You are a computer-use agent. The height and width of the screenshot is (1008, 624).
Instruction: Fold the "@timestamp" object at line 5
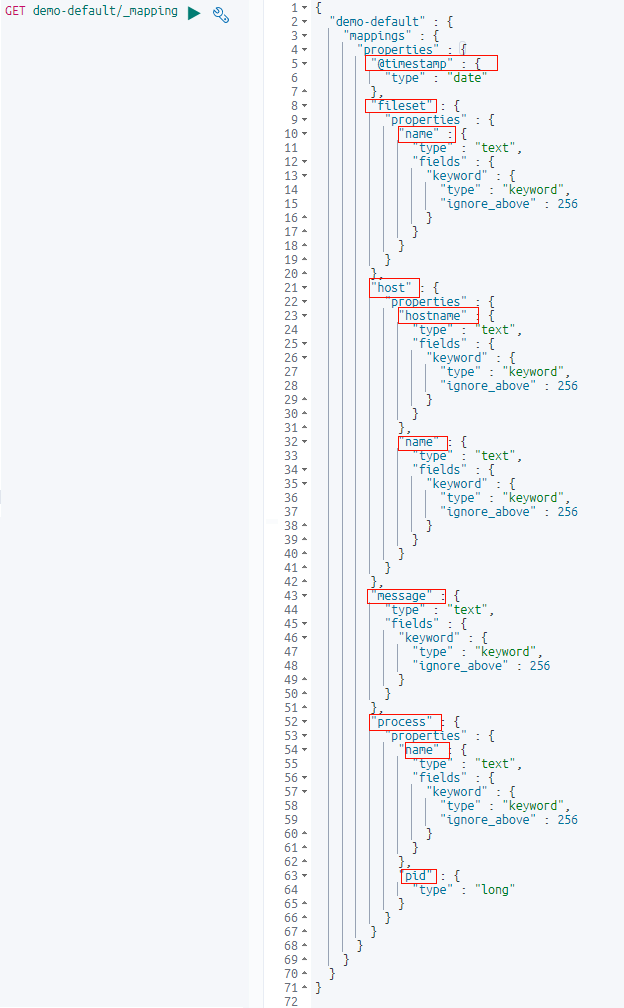305,64
